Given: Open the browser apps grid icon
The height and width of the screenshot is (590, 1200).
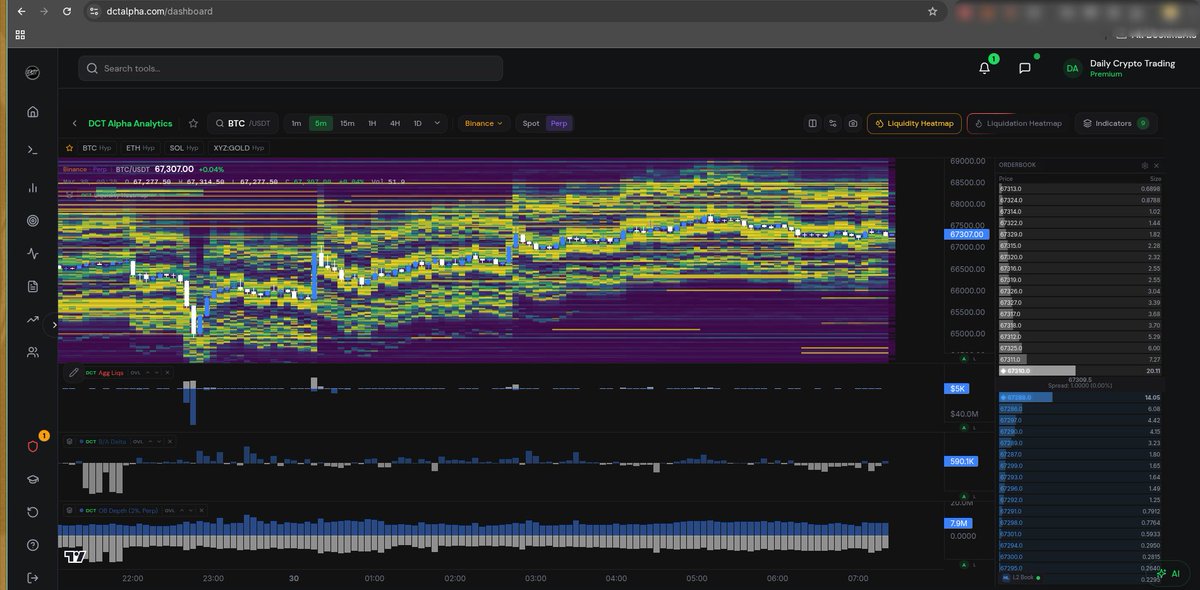Looking at the screenshot, I should [x=19, y=33].
